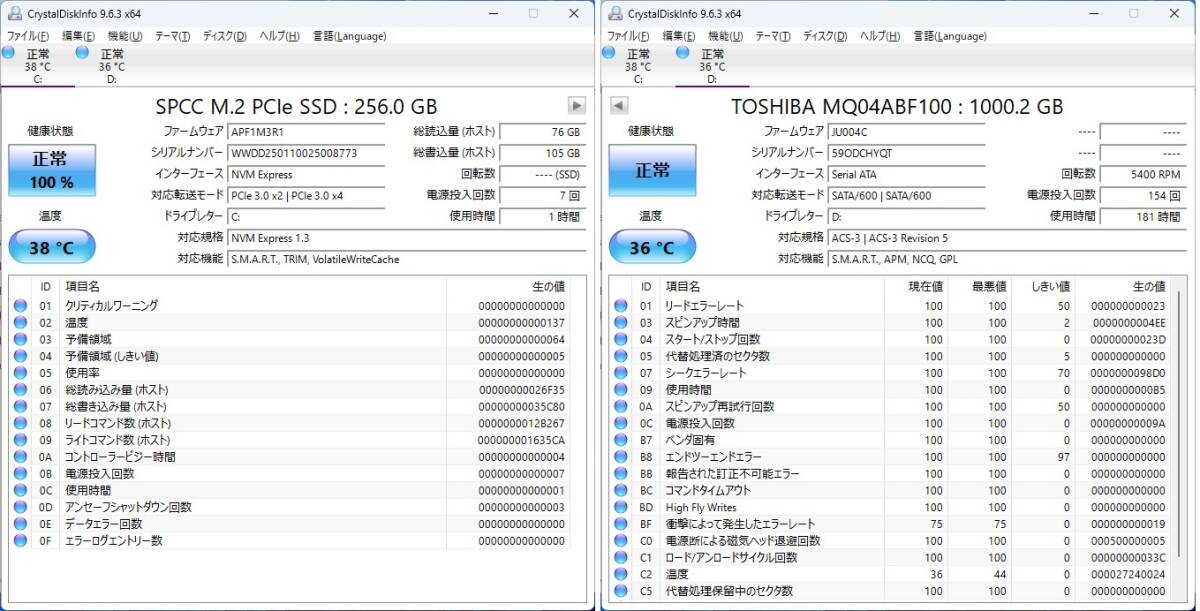Open 機能(U) menu in the SPCC SSD window
Image resolution: width=1200 pixels, height=611 pixels.
point(125,36)
